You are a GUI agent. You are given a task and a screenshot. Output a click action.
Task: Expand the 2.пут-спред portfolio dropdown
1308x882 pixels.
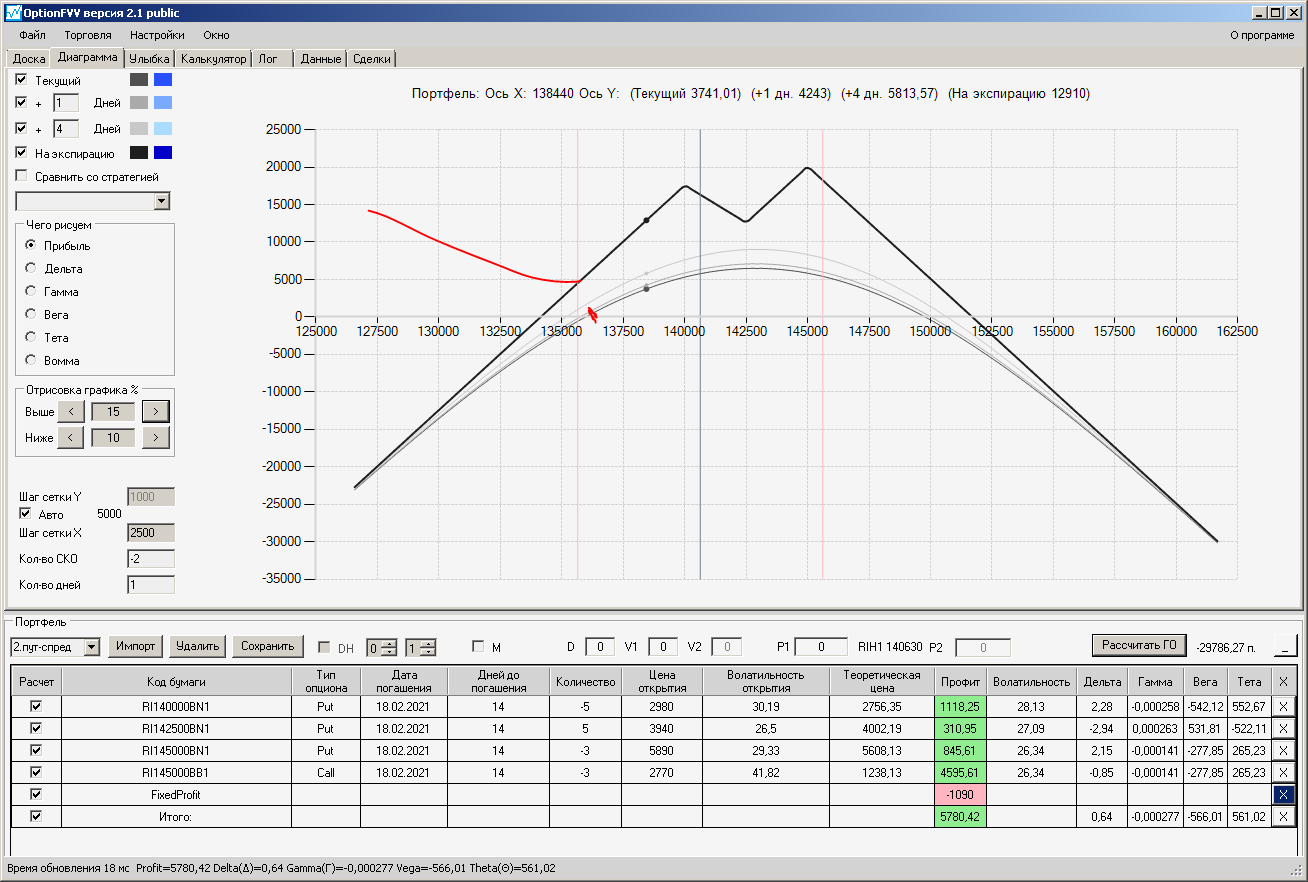[92, 647]
